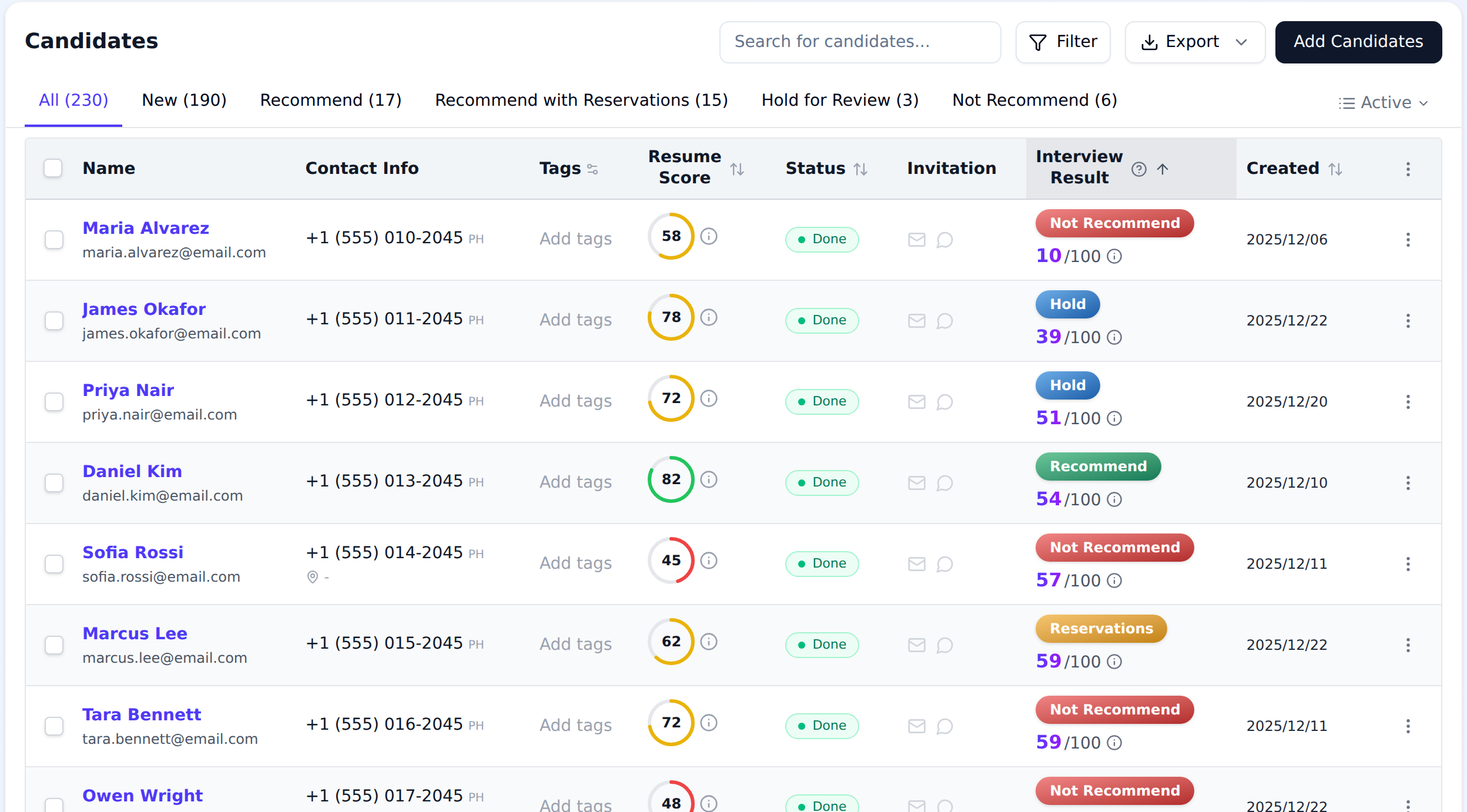Open Recommend with Reservations (15) tab
Viewport: 1467px width, 812px height.
click(x=581, y=100)
